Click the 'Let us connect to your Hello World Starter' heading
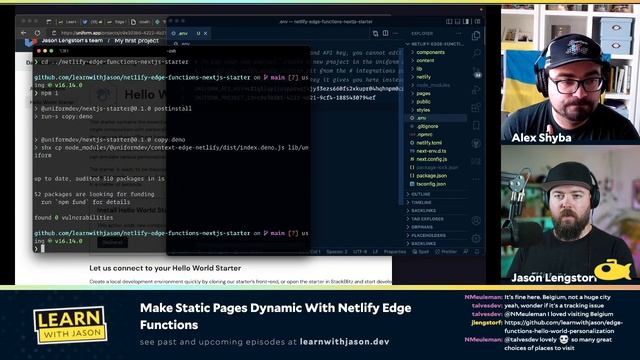This screenshot has width=640, height=360. 165,268
